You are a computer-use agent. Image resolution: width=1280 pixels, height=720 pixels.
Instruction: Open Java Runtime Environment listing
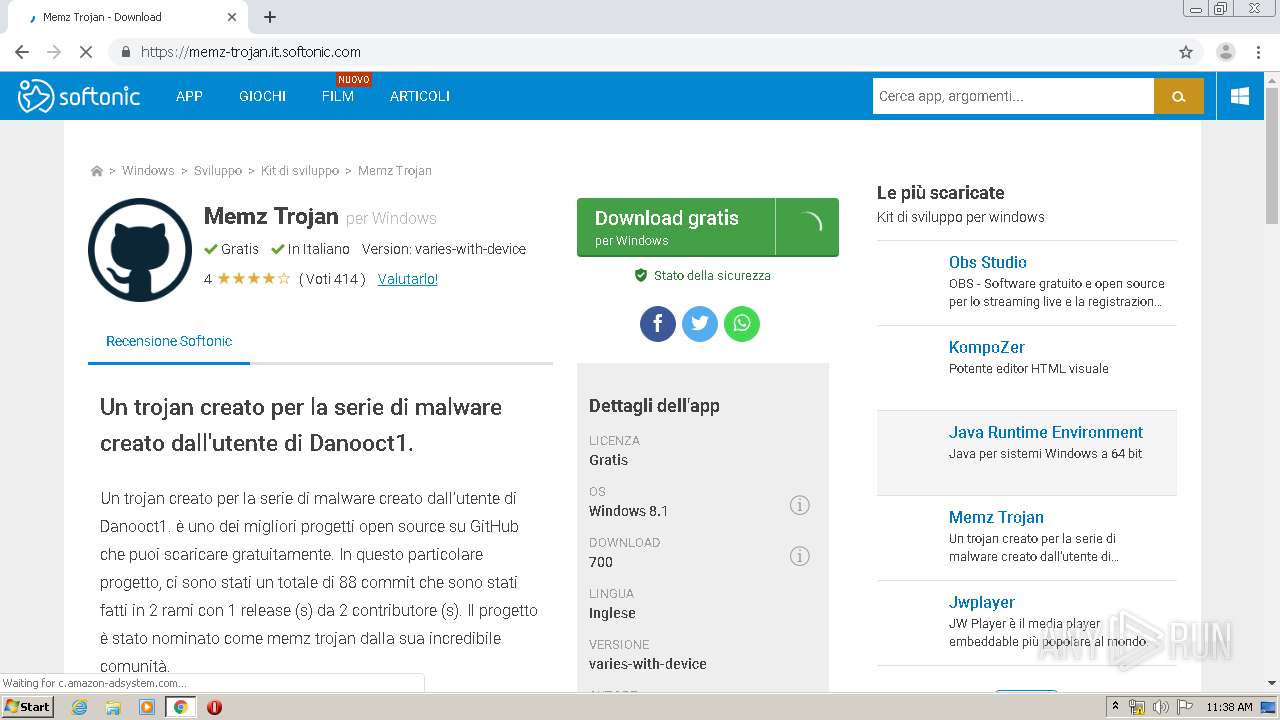pos(1046,432)
